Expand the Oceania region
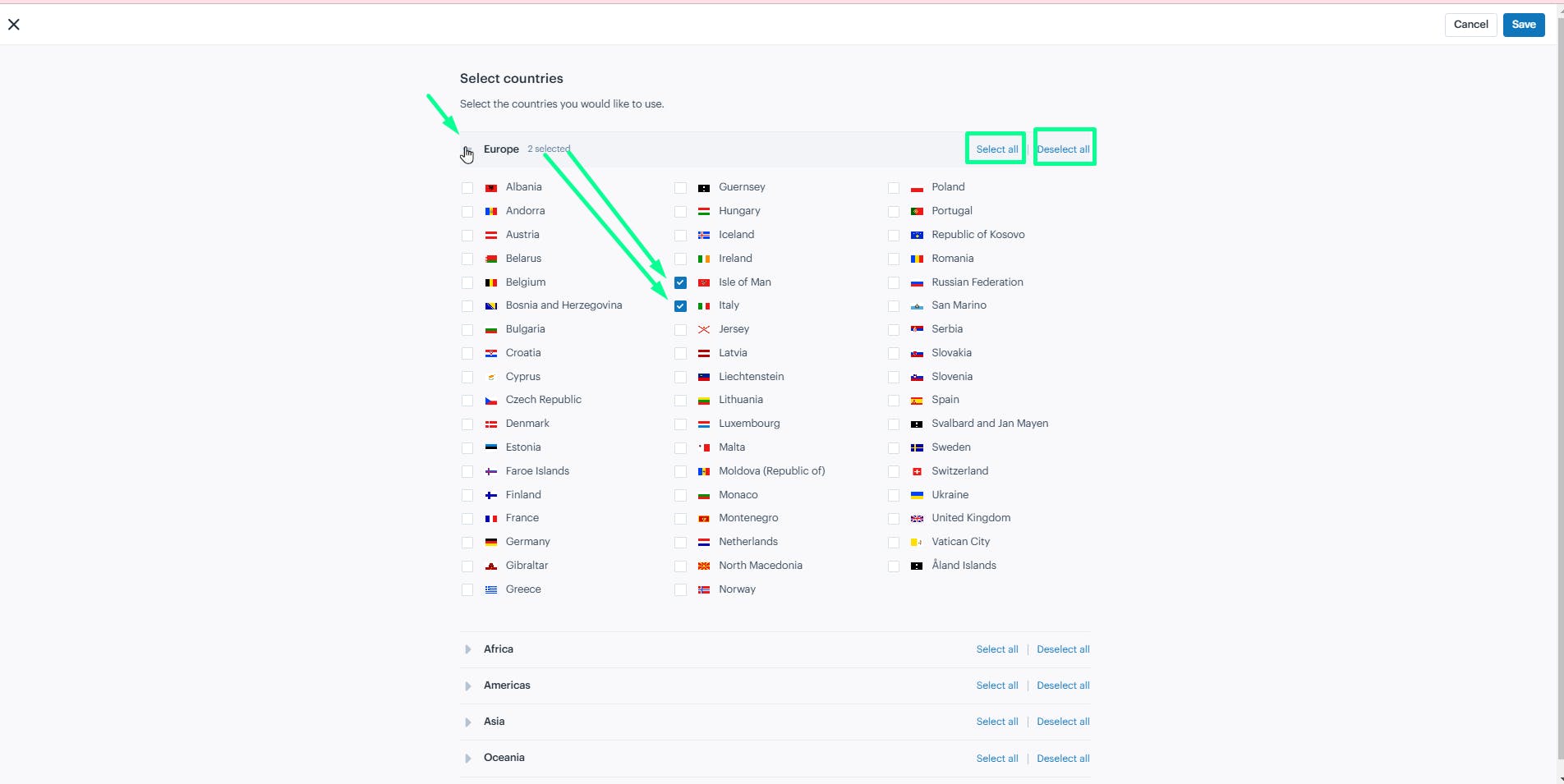The image size is (1564, 784). 467,758
